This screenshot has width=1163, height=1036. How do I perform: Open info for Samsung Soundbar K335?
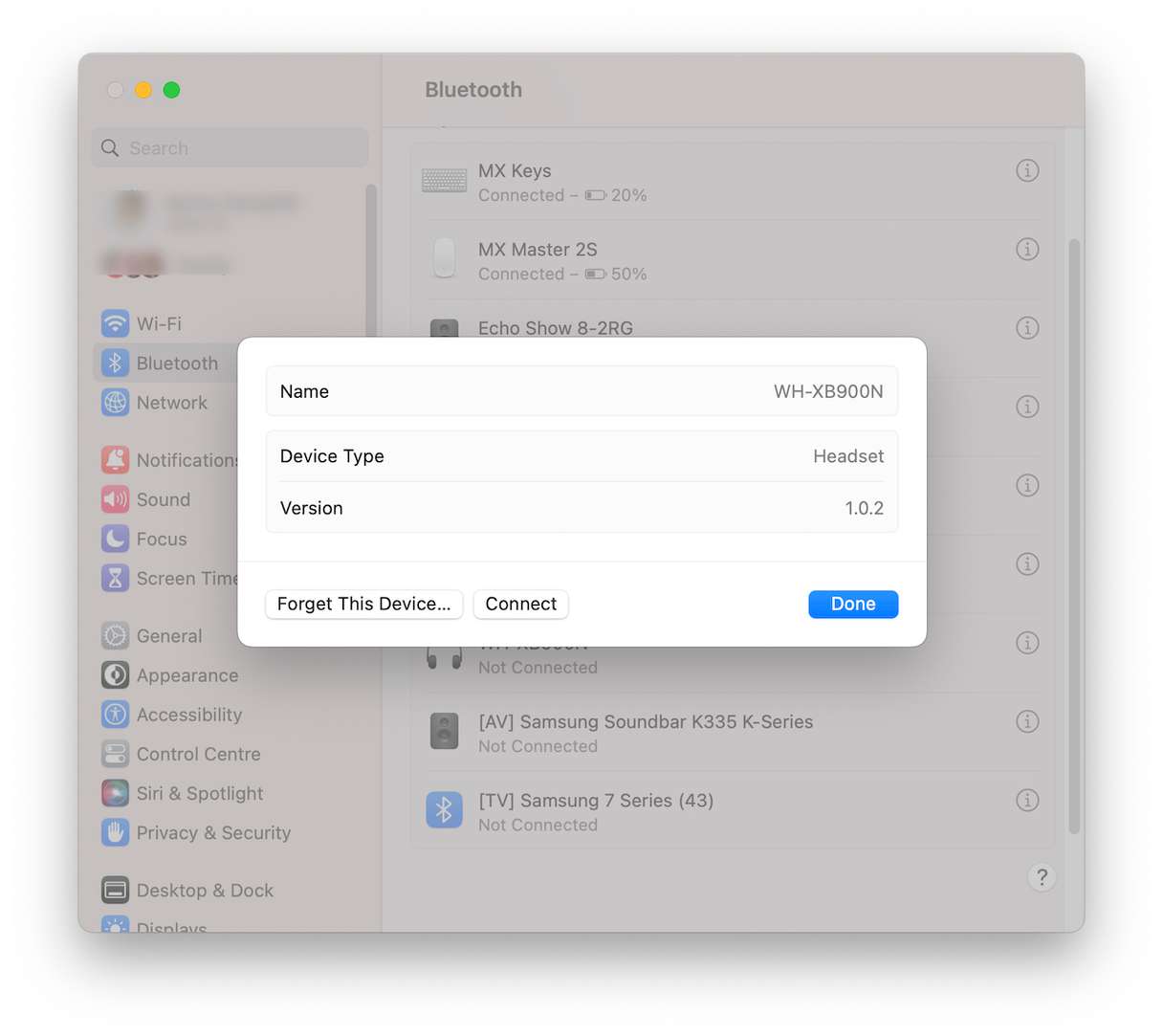tap(1027, 721)
